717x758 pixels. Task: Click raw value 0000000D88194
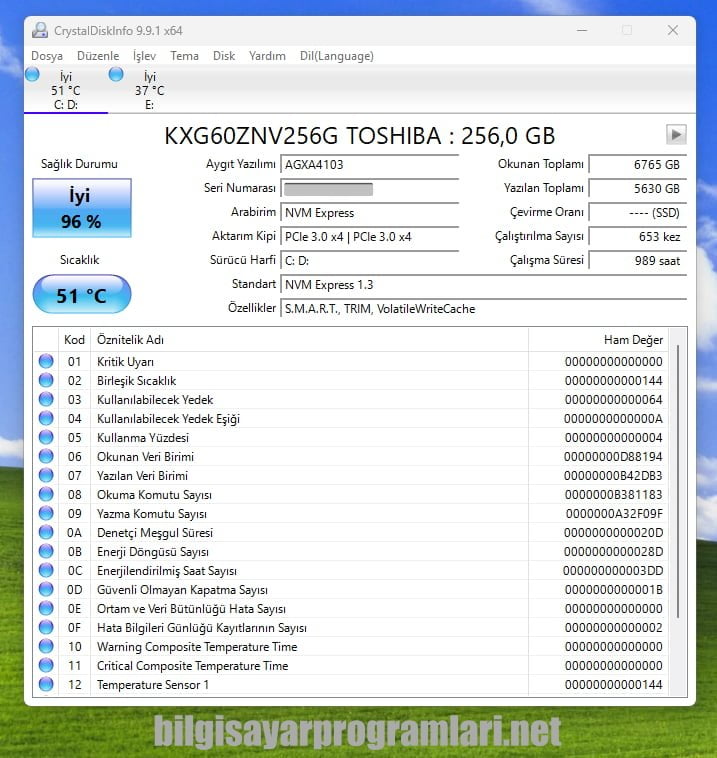(x=613, y=457)
